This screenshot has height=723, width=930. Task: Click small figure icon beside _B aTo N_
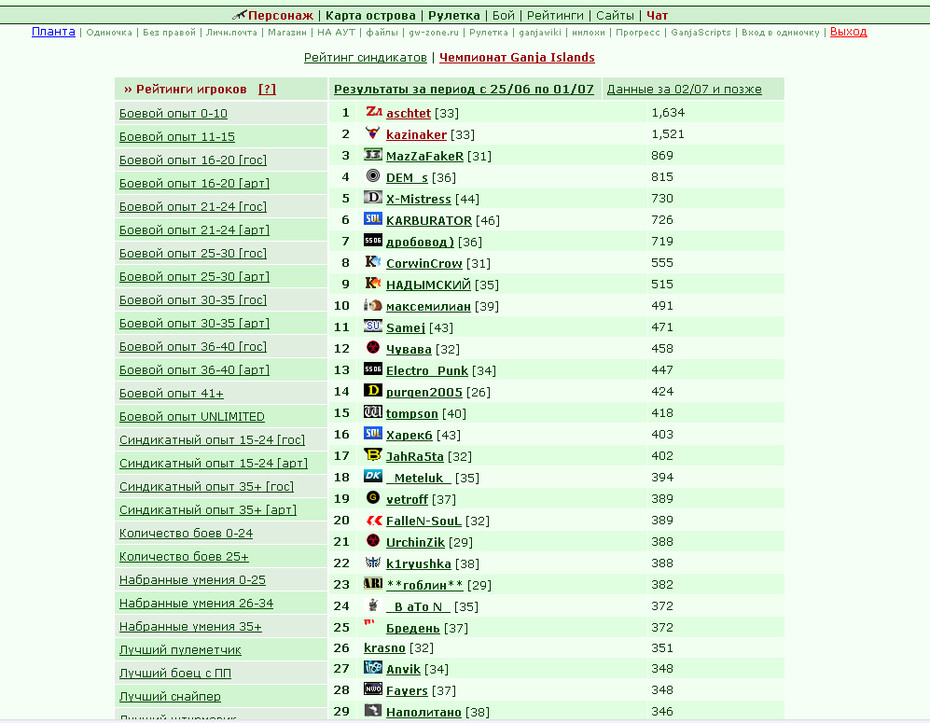(373, 605)
